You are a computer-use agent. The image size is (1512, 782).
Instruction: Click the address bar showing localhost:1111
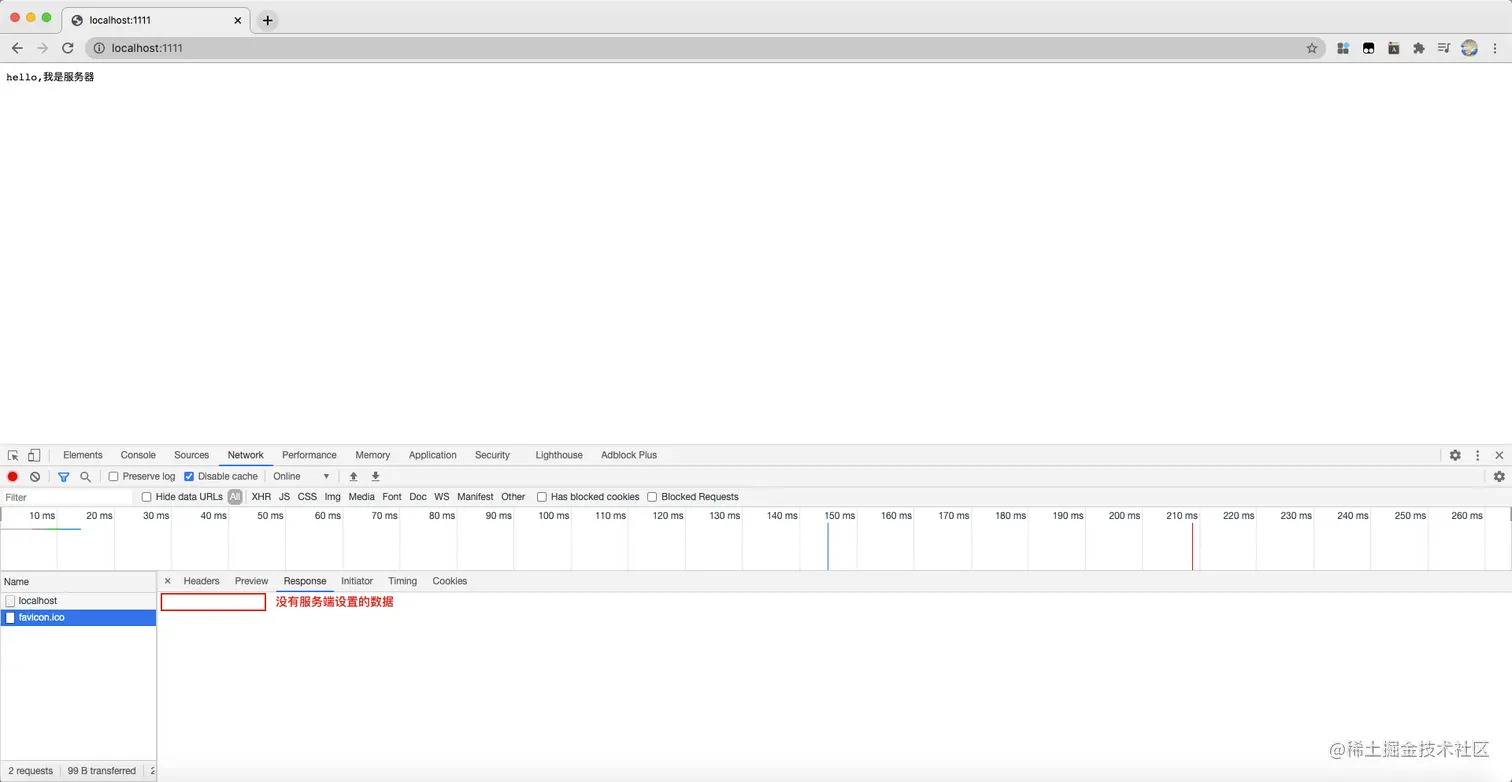(x=705, y=48)
